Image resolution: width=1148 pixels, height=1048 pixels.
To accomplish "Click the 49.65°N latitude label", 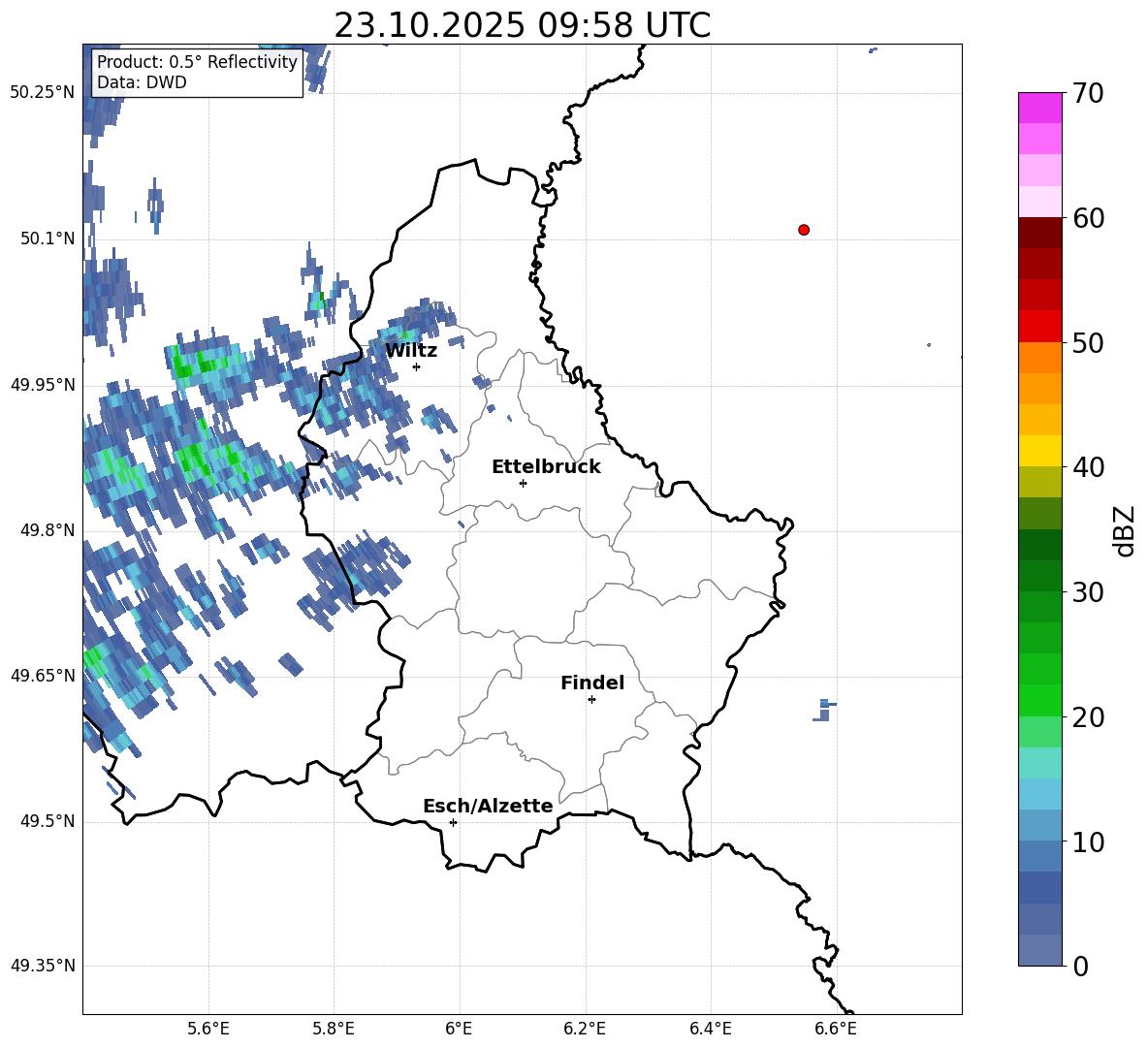I will (44, 675).
